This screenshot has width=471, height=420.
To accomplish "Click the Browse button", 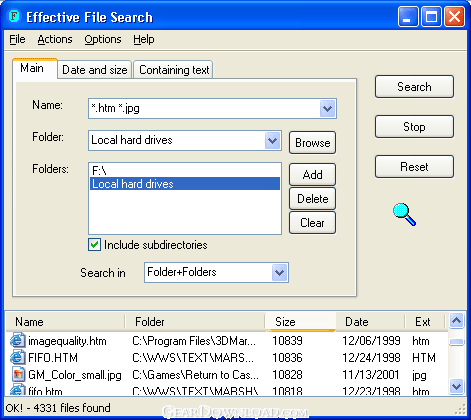I will point(312,143).
